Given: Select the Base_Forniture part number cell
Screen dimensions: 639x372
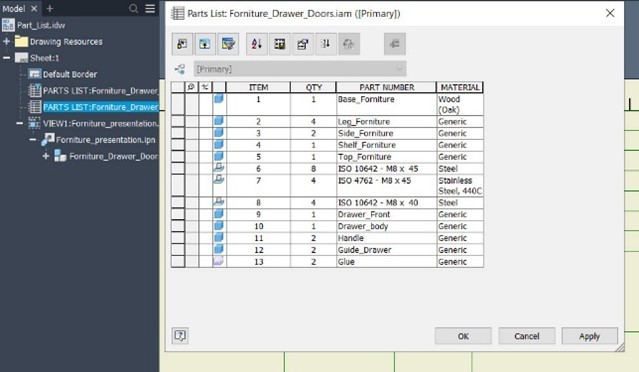Looking at the screenshot, I should [x=386, y=104].
